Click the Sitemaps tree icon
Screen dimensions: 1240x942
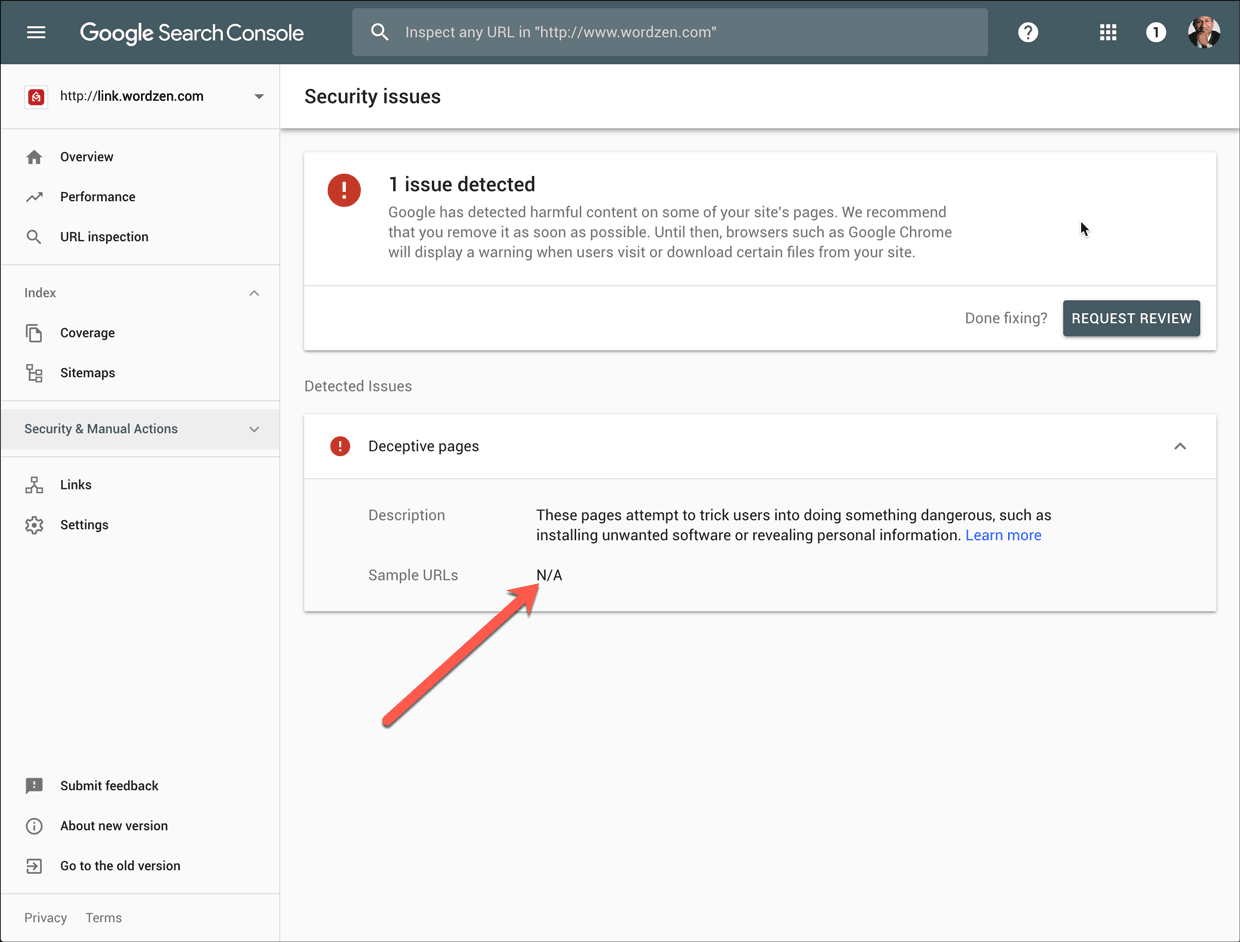(x=34, y=373)
